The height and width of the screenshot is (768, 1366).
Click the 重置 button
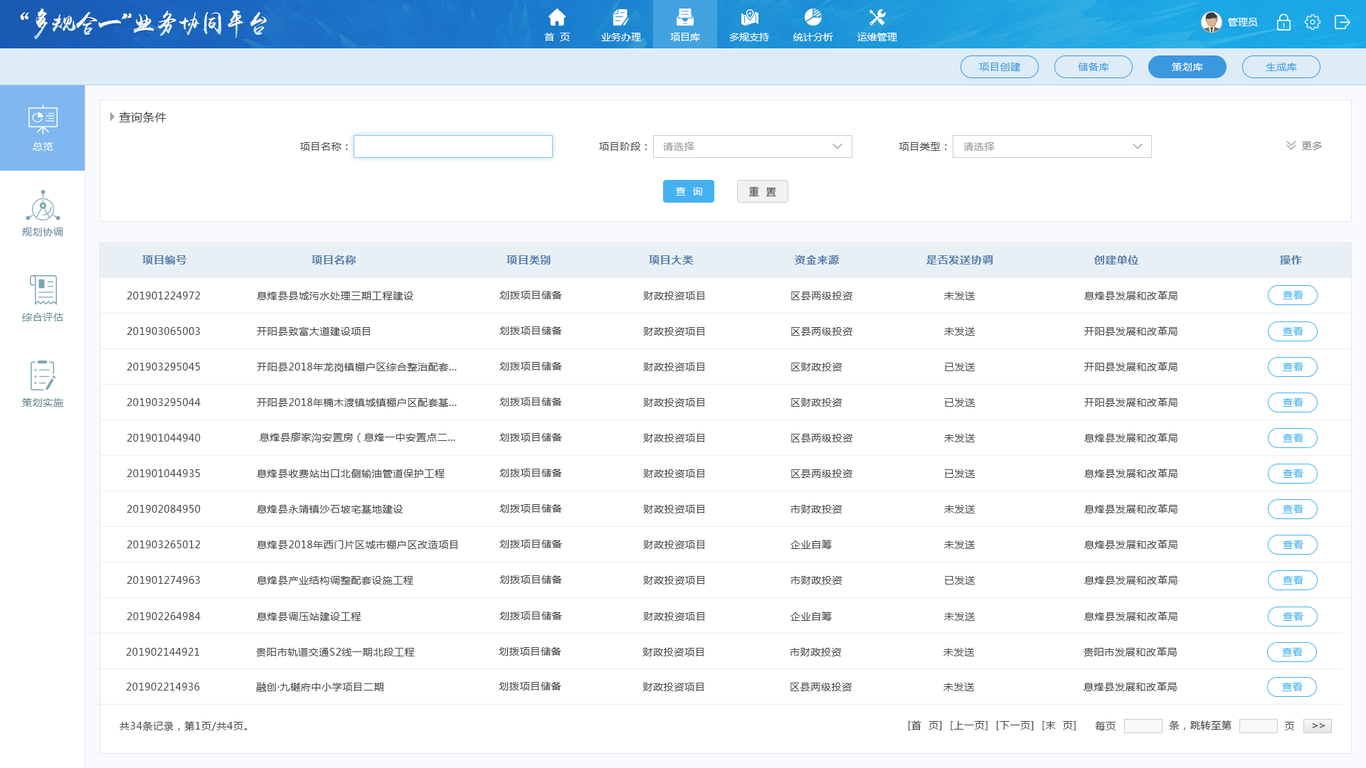tap(762, 191)
